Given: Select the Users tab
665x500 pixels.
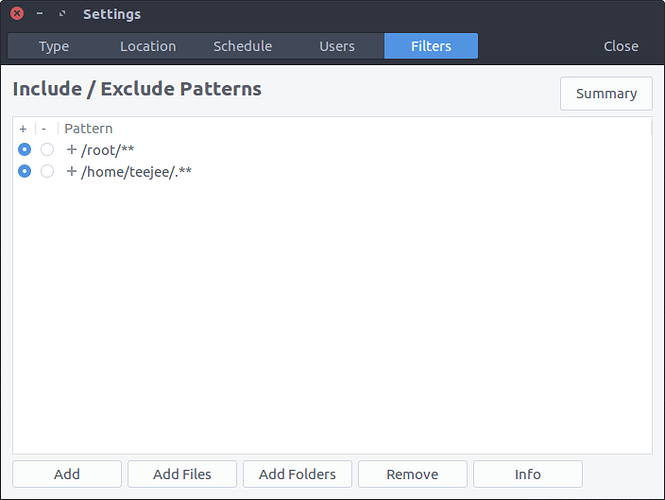Looking at the screenshot, I should point(337,46).
